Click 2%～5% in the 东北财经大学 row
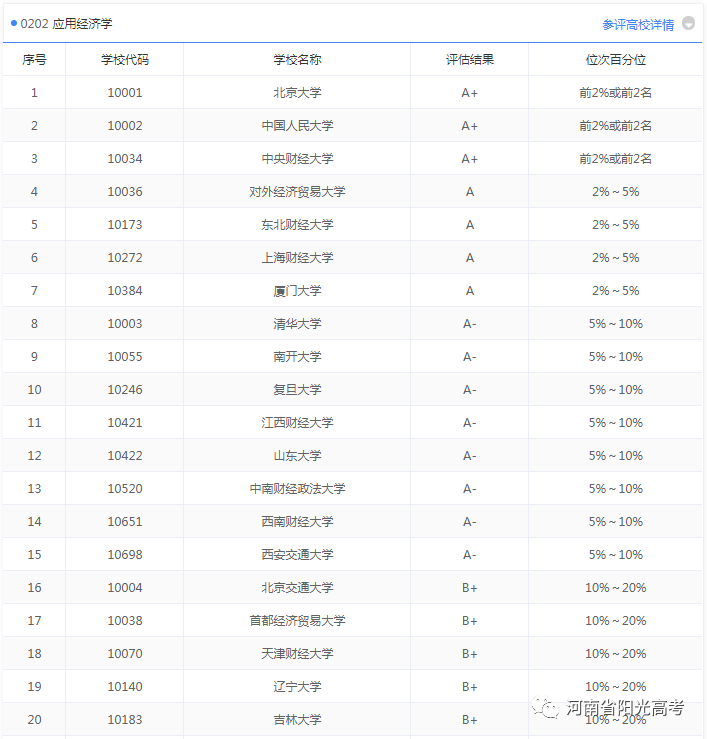This screenshot has height=739, width=707. point(616,225)
